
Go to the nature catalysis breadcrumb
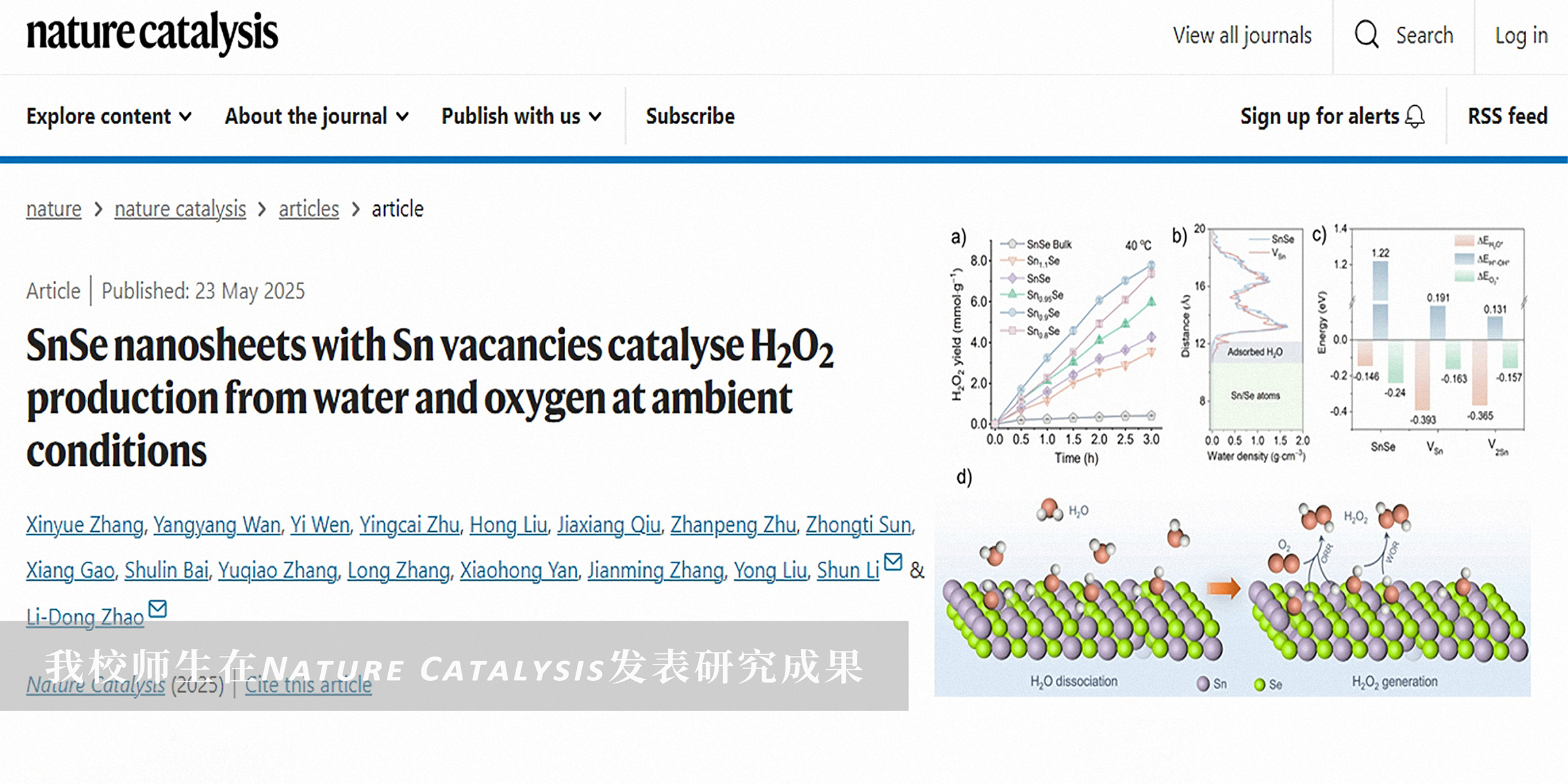pos(180,209)
